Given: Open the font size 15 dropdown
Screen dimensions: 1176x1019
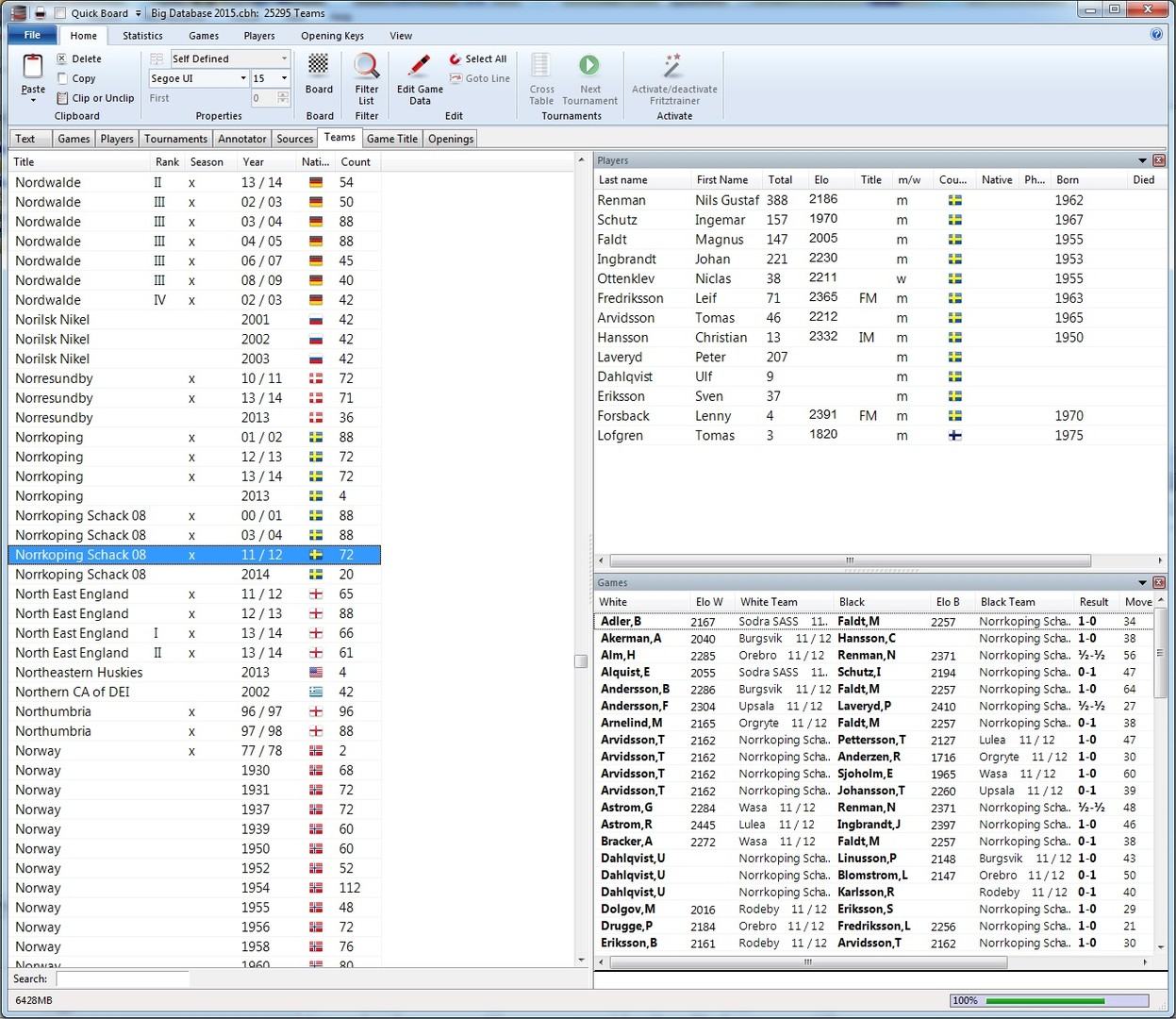Looking at the screenshot, I should tap(284, 78).
